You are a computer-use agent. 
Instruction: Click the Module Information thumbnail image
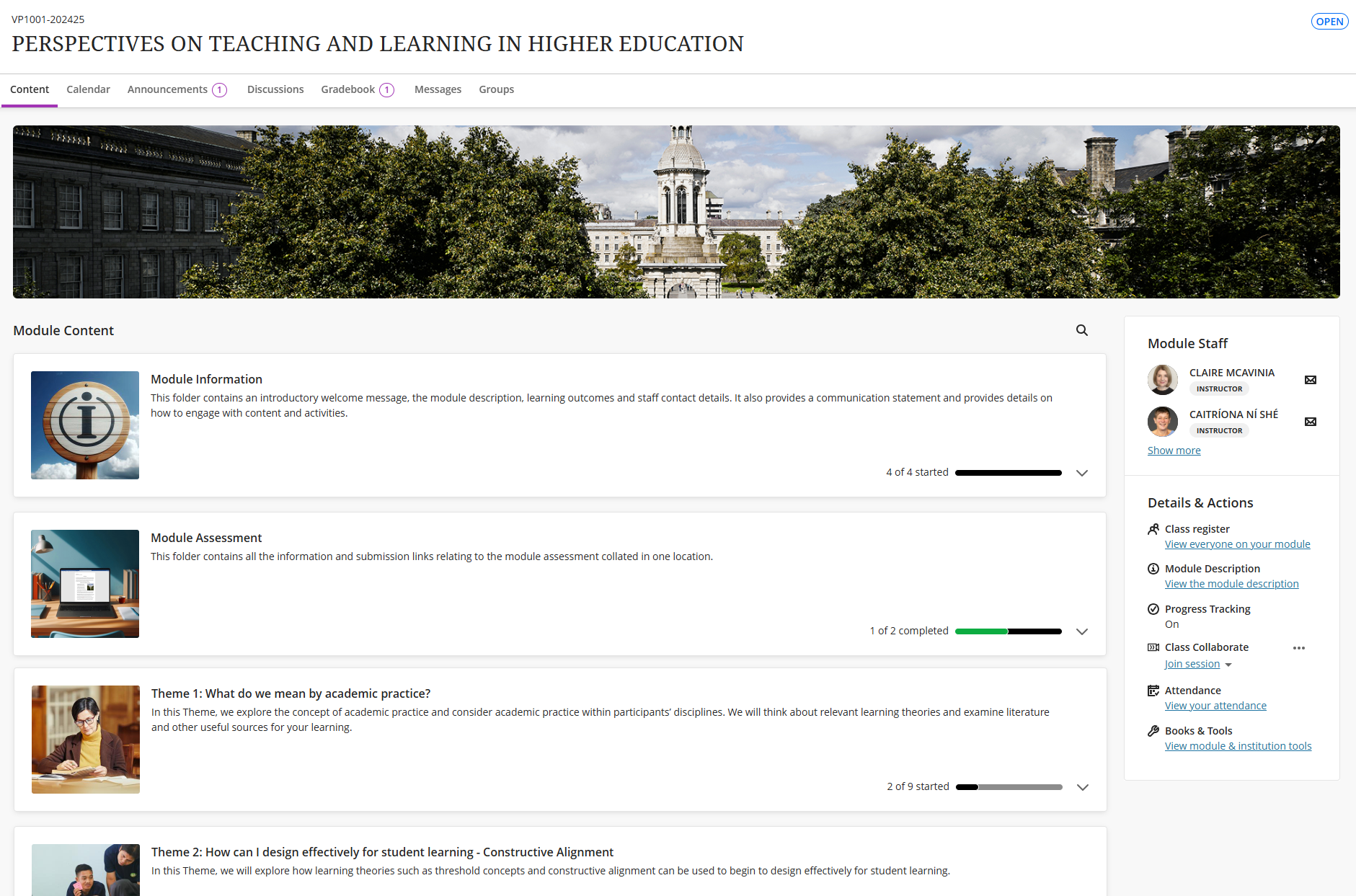click(x=85, y=425)
